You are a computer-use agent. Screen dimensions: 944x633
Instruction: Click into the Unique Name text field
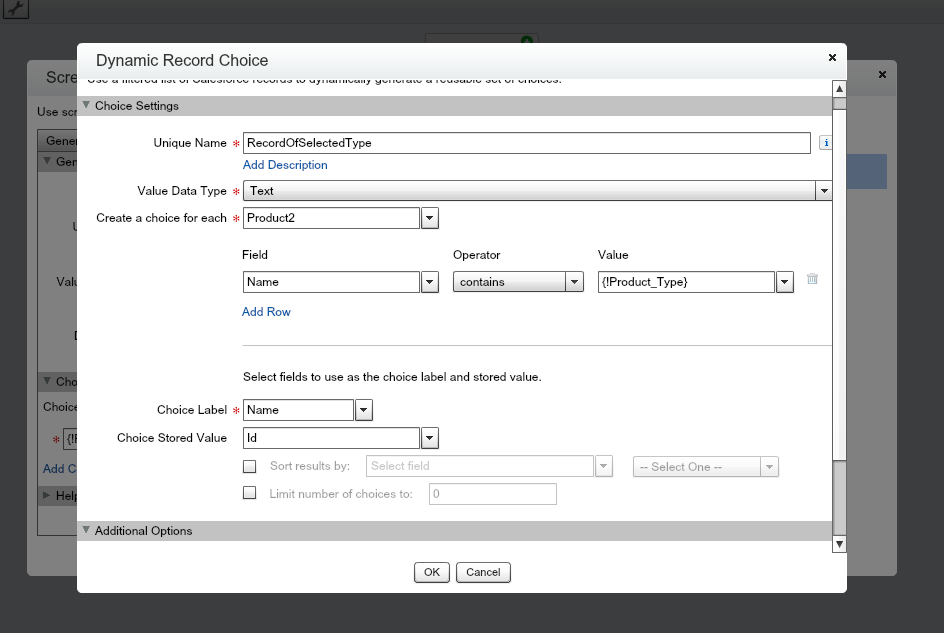526,143
